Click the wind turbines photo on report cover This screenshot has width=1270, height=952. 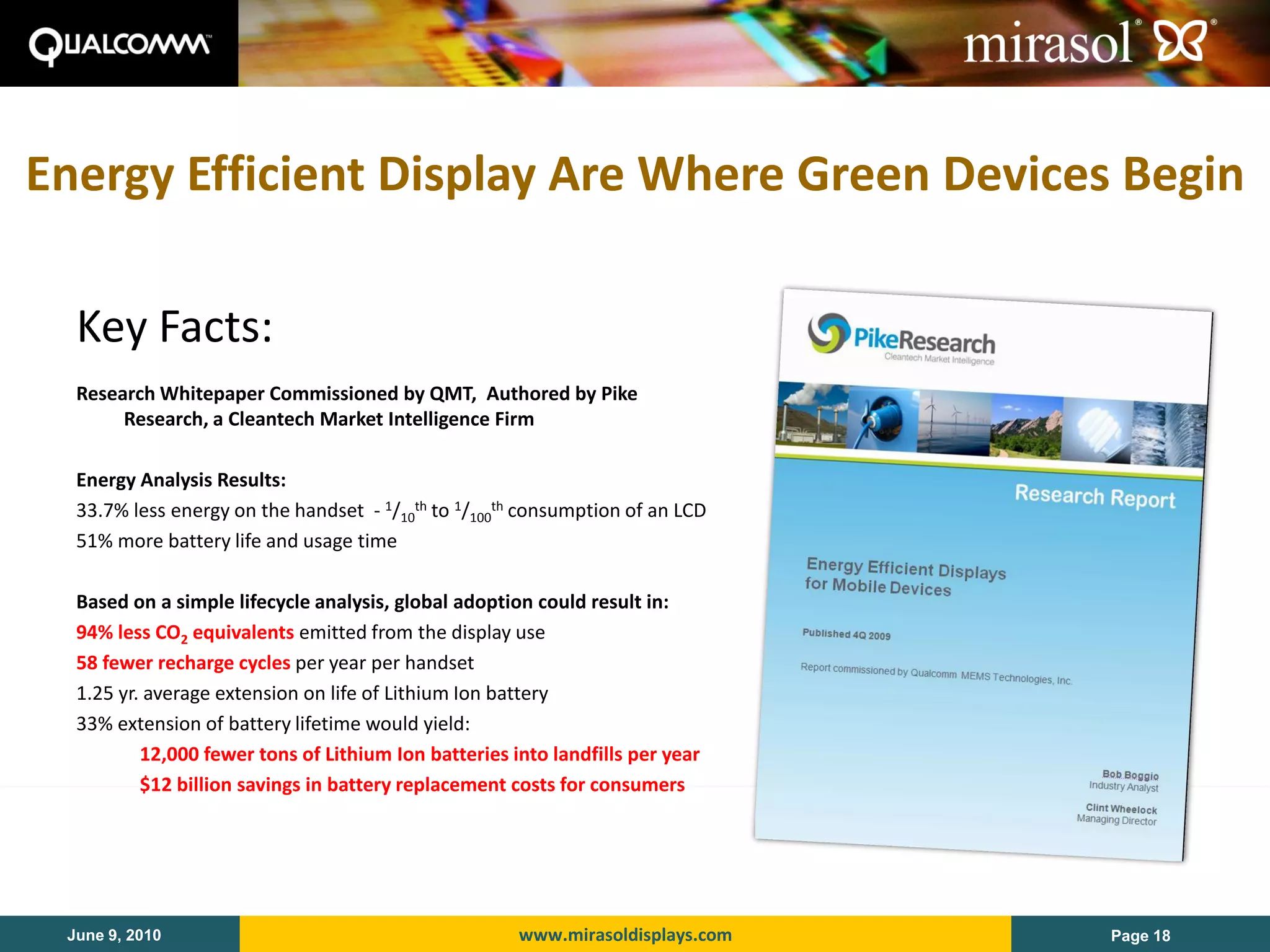[x=954, y=424]
